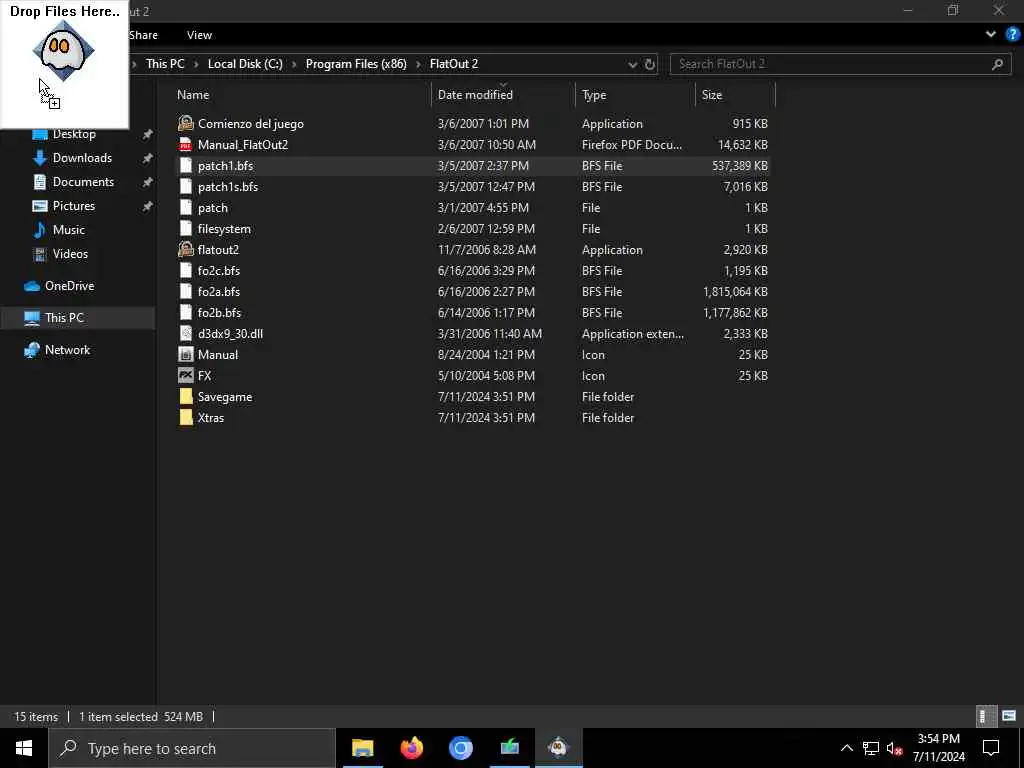This screenshot has width=1024, height=768.
Task: Open Desktop in the navigation pane
Action: tap(74, 134)
